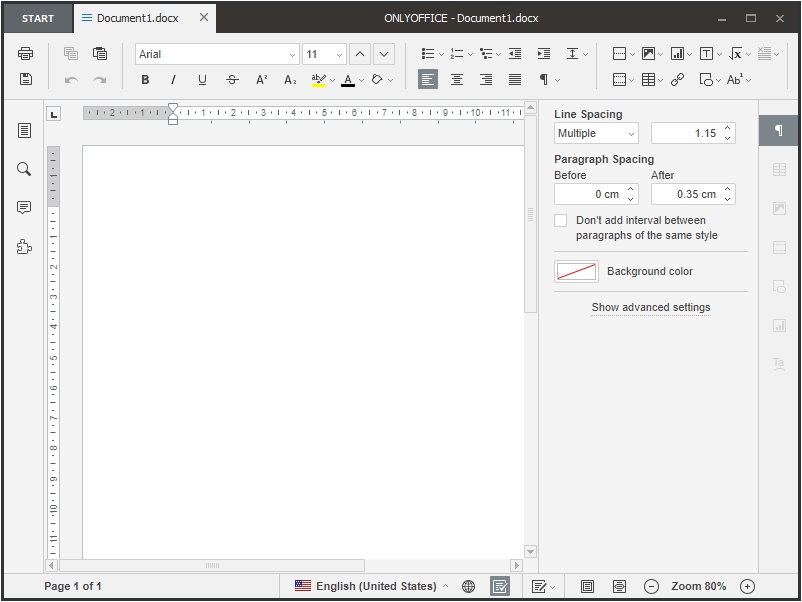Toggle Strikethrough formatting
Viewport: 802px width, 602px height.
[232, 80]
